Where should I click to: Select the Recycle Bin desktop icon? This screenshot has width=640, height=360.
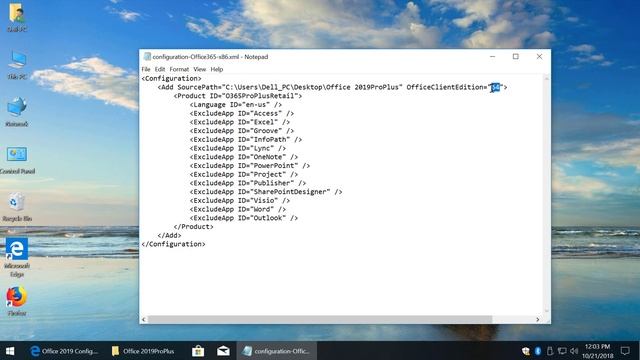point(17,207)
